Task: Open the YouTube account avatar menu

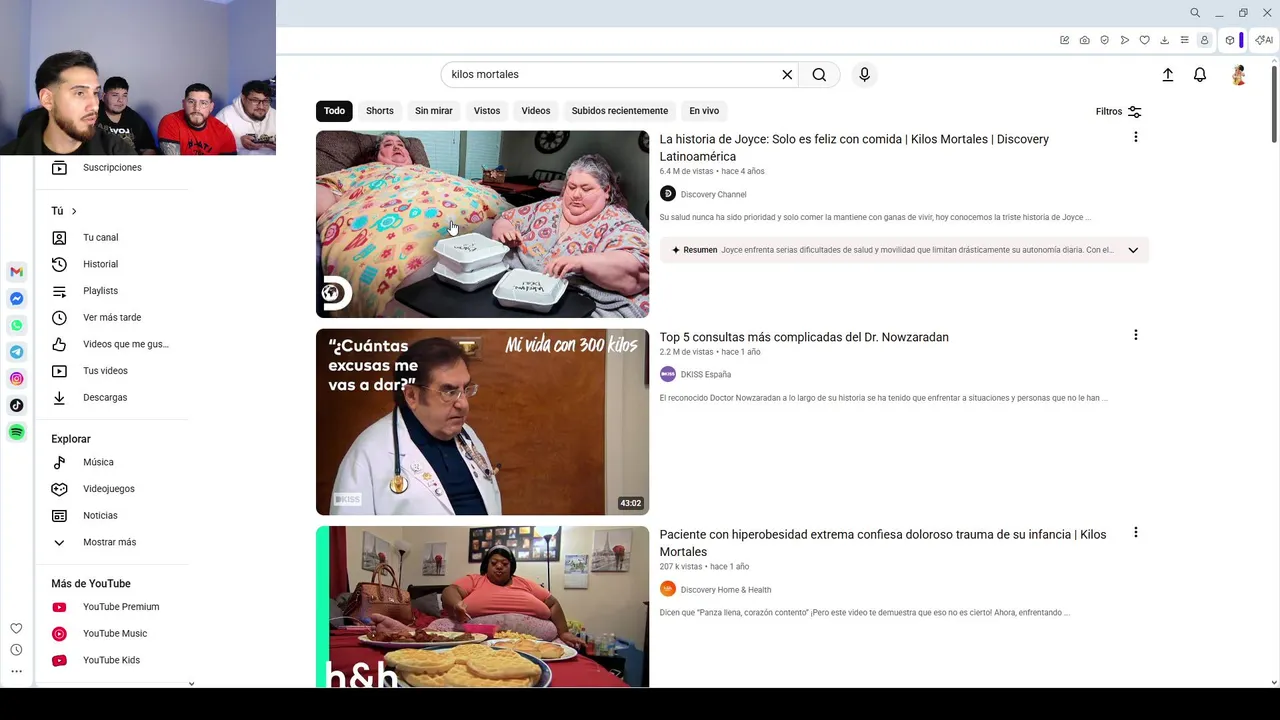Action: pyautogui.click(x=1238, y=75)
